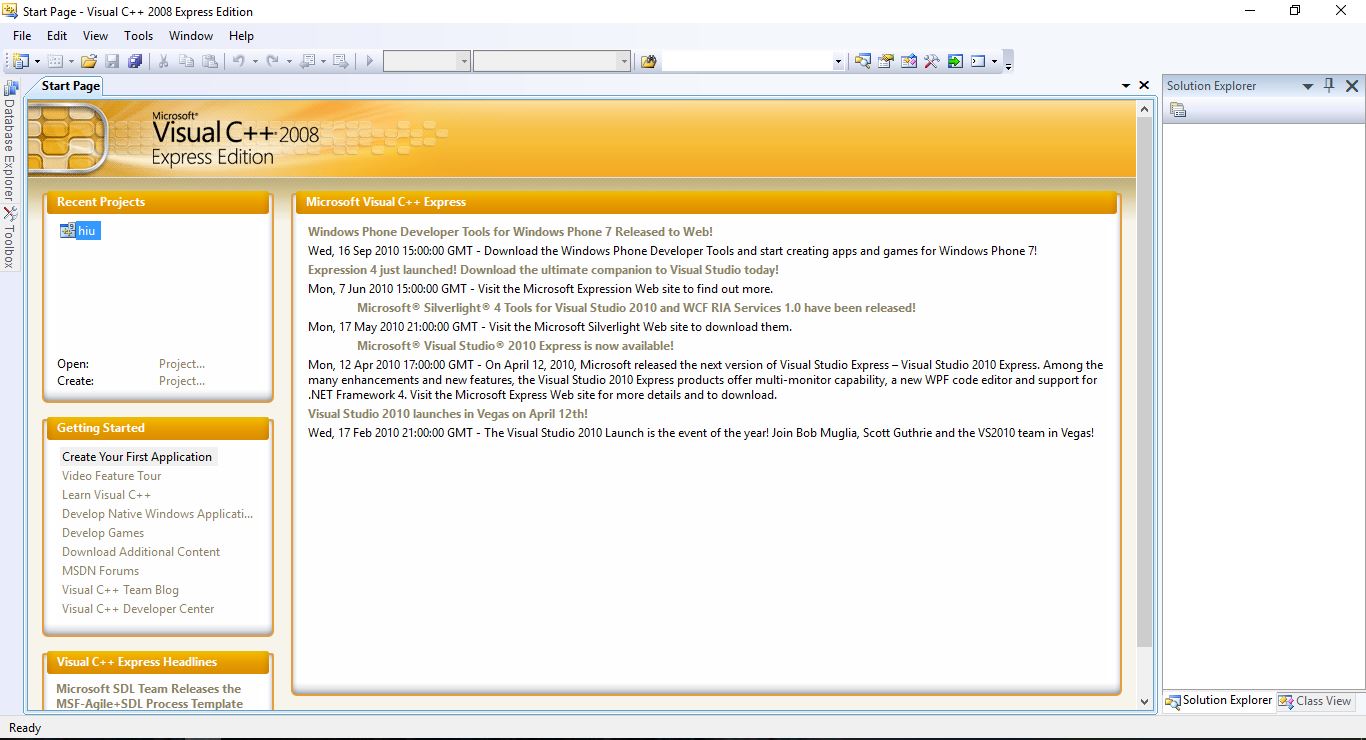
Task: Open the Solution Configurations combo box
Action: (x=426, y=62)
